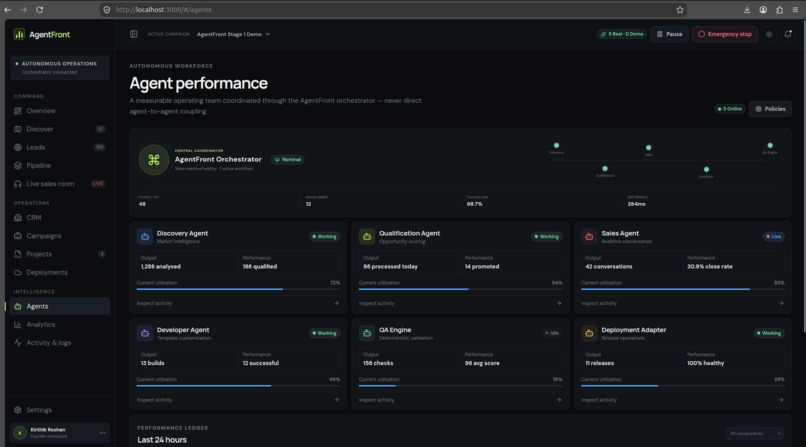Click the Discovery Agent utilization bar
The height and width of the screenshot is (447, 806).
238,289
